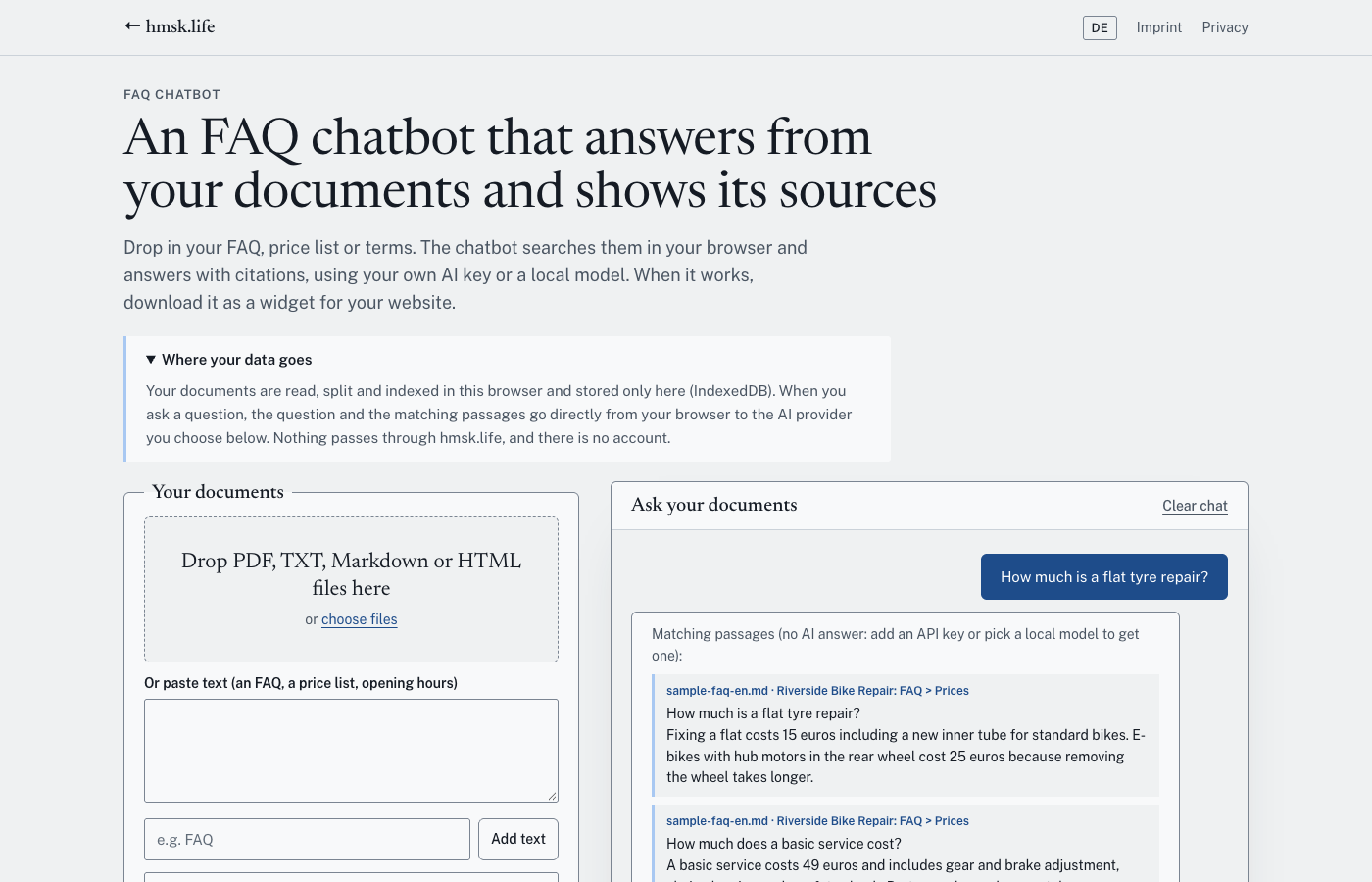This screenshot has height=882, width=1372.
Task: Select the 'How much is a flat tyre repair?' message bubble
Action: (x=1104, y=577)
